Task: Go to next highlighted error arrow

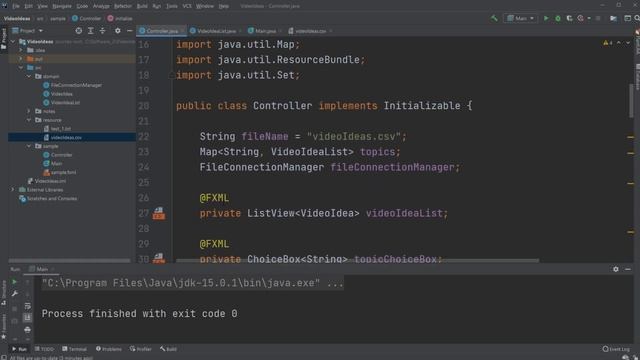Action: pos(628,43)
